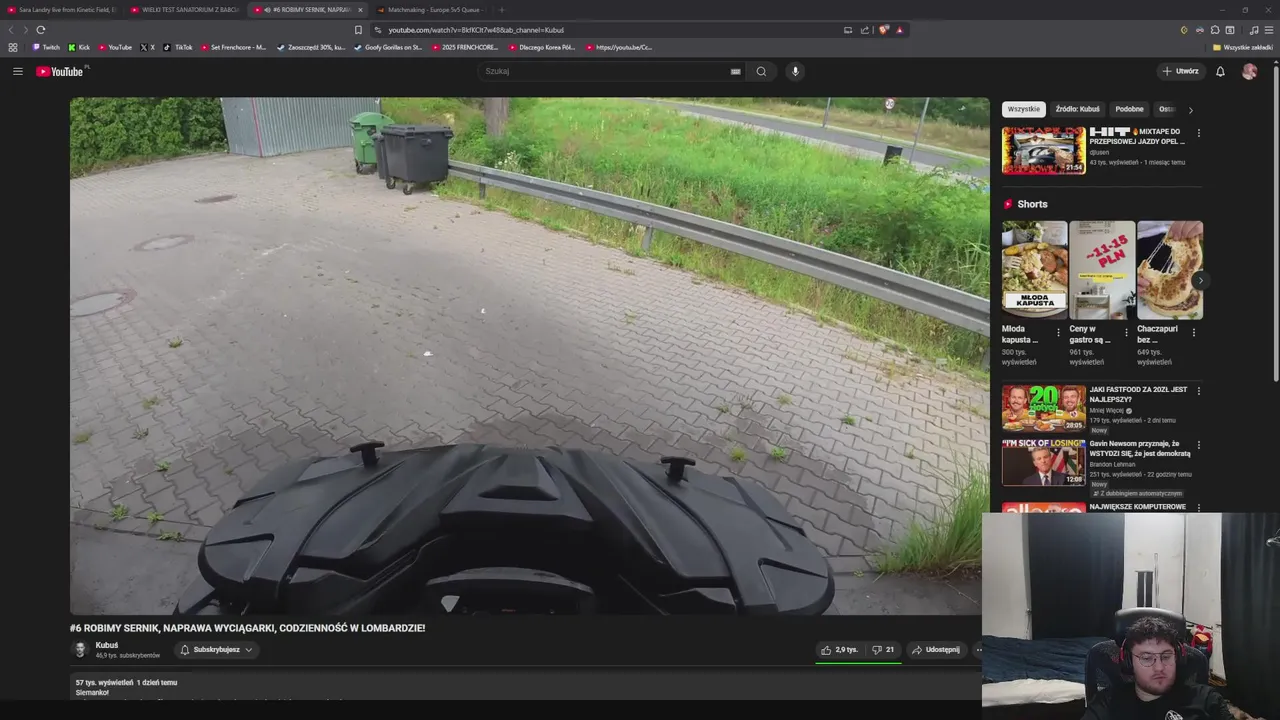Open the browser extensions puzzle icon
This screenshot has width=1280, height=720.
click(1215, 30)
